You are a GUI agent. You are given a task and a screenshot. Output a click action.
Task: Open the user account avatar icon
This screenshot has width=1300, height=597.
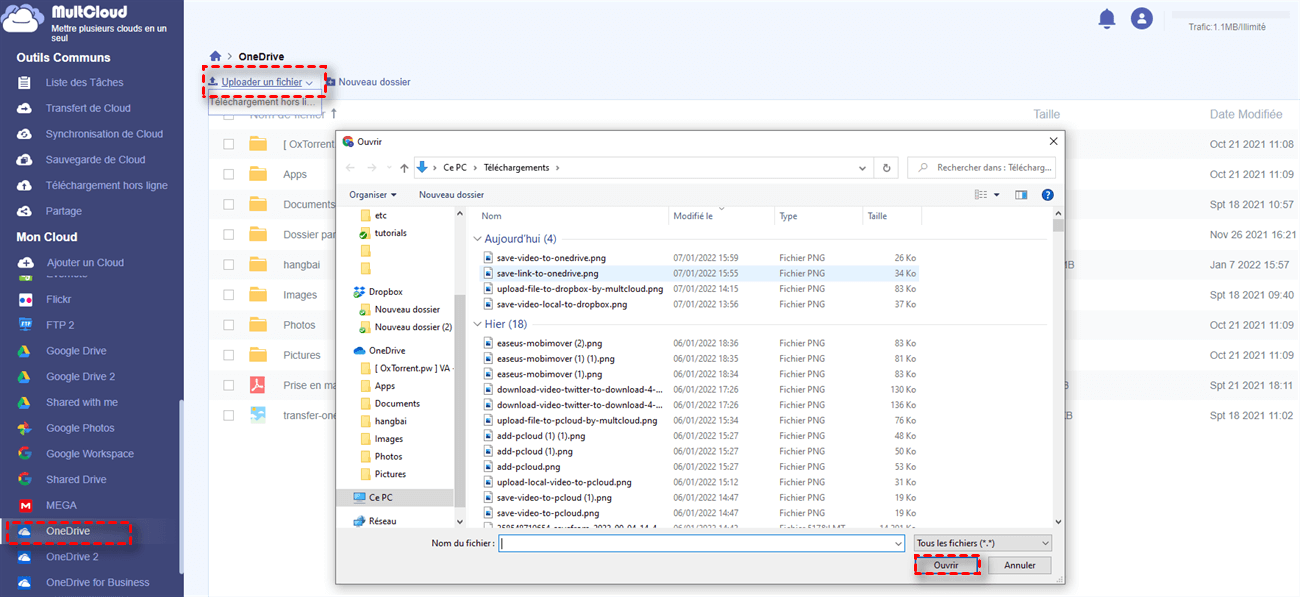(1141, 18)
